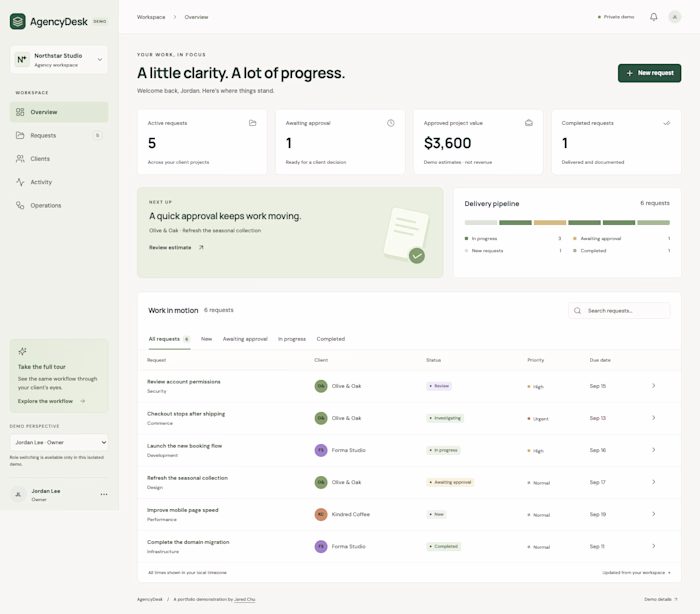
Task: Open the Checkout stops after shipping row chevron
Action: coord(654,418)
